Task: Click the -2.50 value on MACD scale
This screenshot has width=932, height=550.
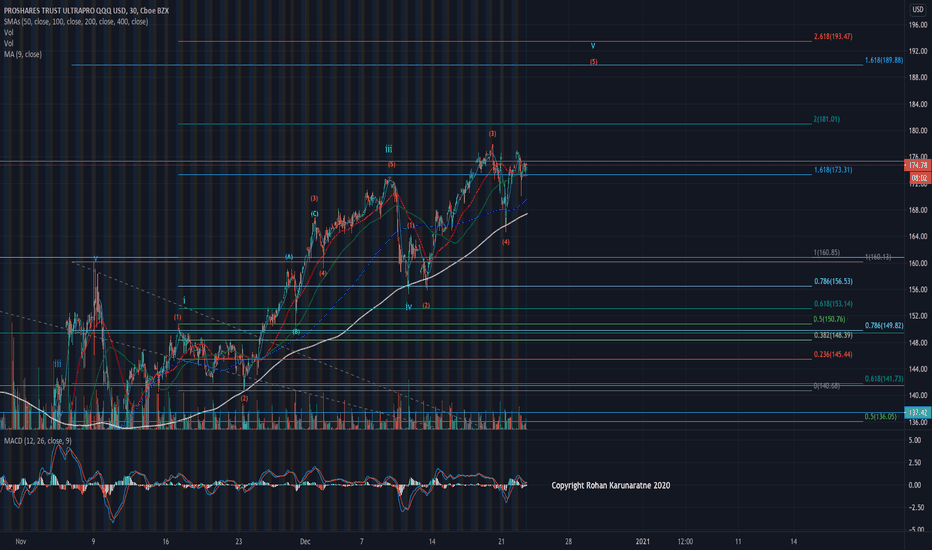Action: point(915,507)
